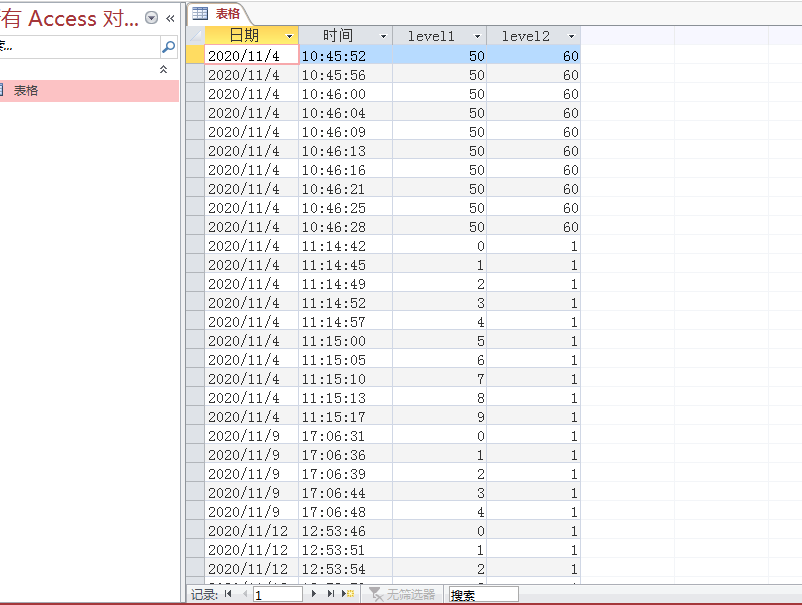Select the cell with time 10:46:00

[346, 94]
